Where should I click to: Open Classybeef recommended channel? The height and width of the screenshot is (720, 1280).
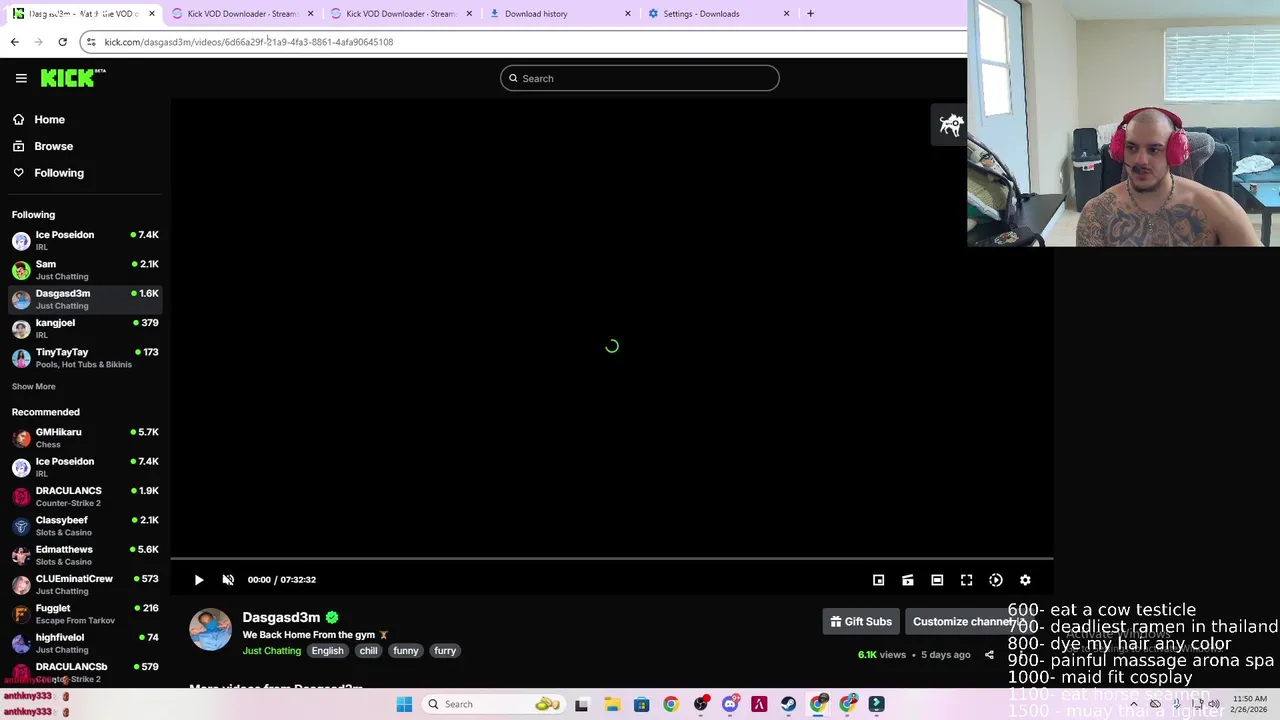(85, 526)
